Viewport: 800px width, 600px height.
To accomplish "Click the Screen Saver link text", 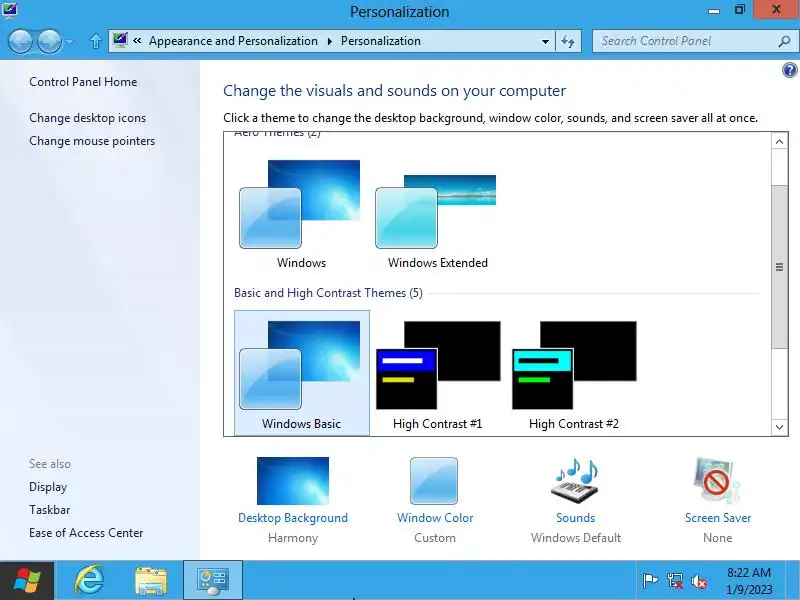I will coord(718,518).
